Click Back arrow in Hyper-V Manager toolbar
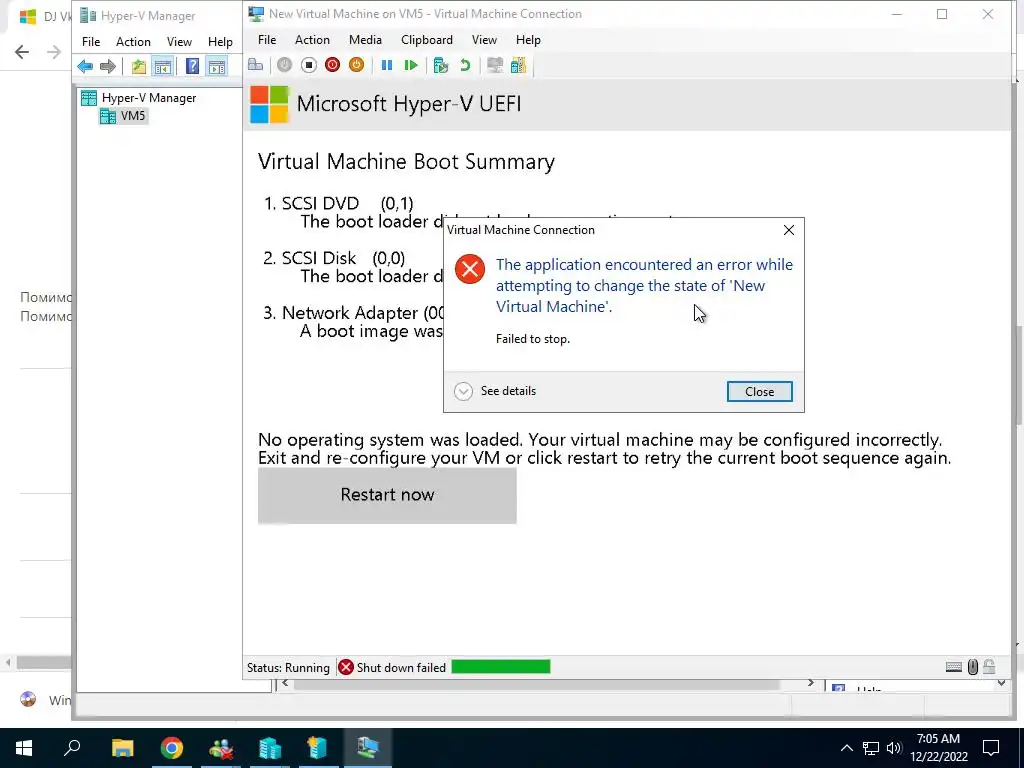This screenshot has width=1024, height=768. (85, 66)
